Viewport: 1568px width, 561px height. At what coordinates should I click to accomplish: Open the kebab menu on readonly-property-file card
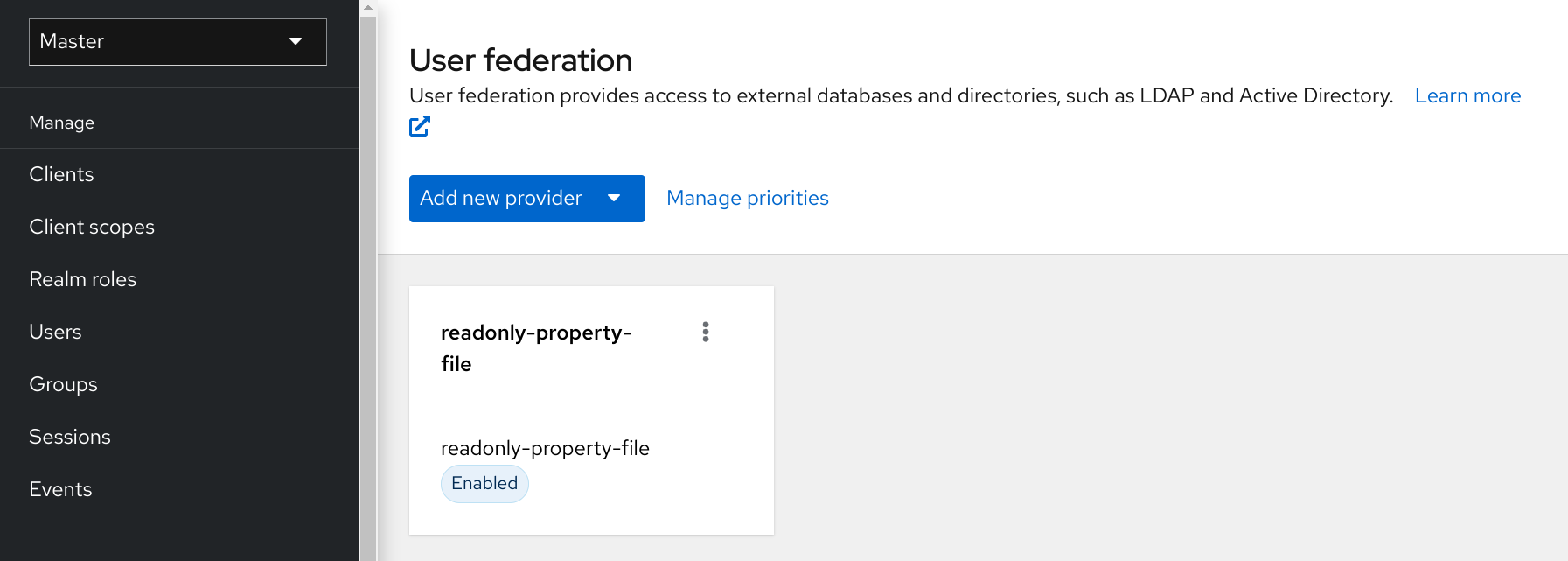(707, 333)
